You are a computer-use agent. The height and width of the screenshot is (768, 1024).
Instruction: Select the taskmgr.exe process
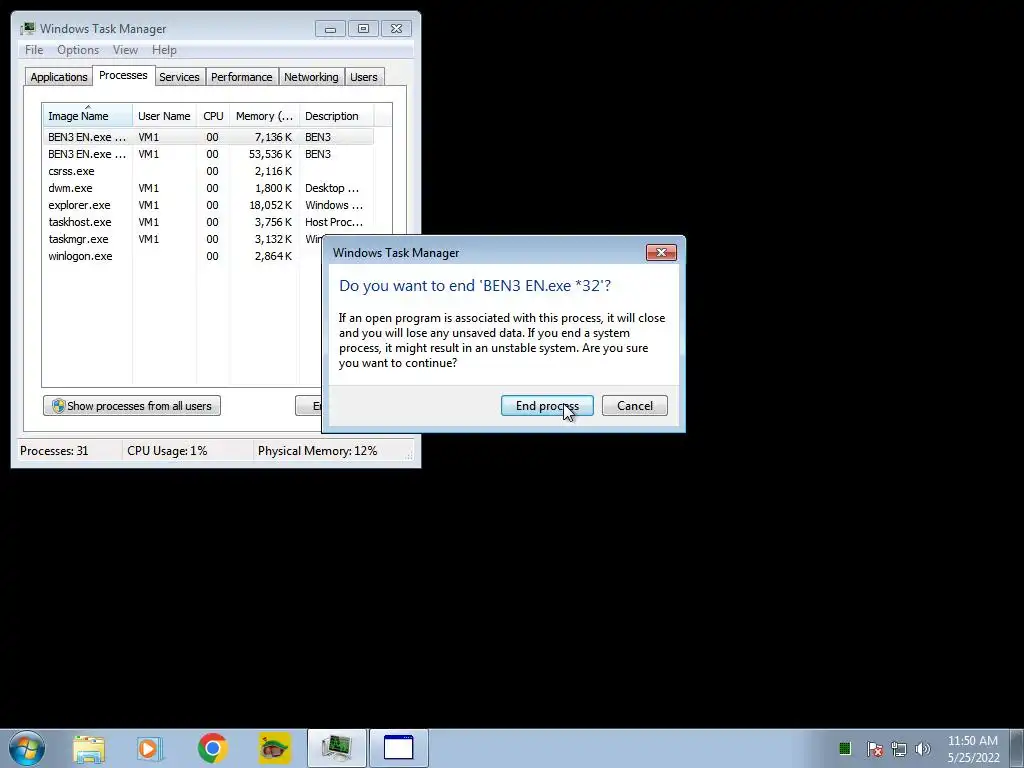pos(183,239)
